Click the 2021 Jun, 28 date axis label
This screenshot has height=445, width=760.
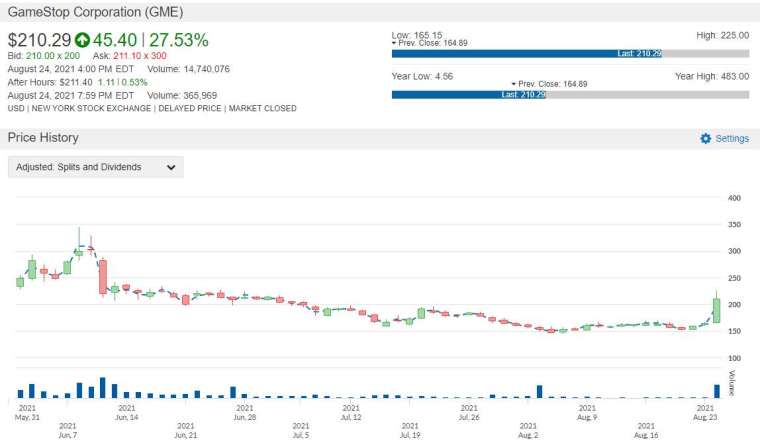[245, 413]
